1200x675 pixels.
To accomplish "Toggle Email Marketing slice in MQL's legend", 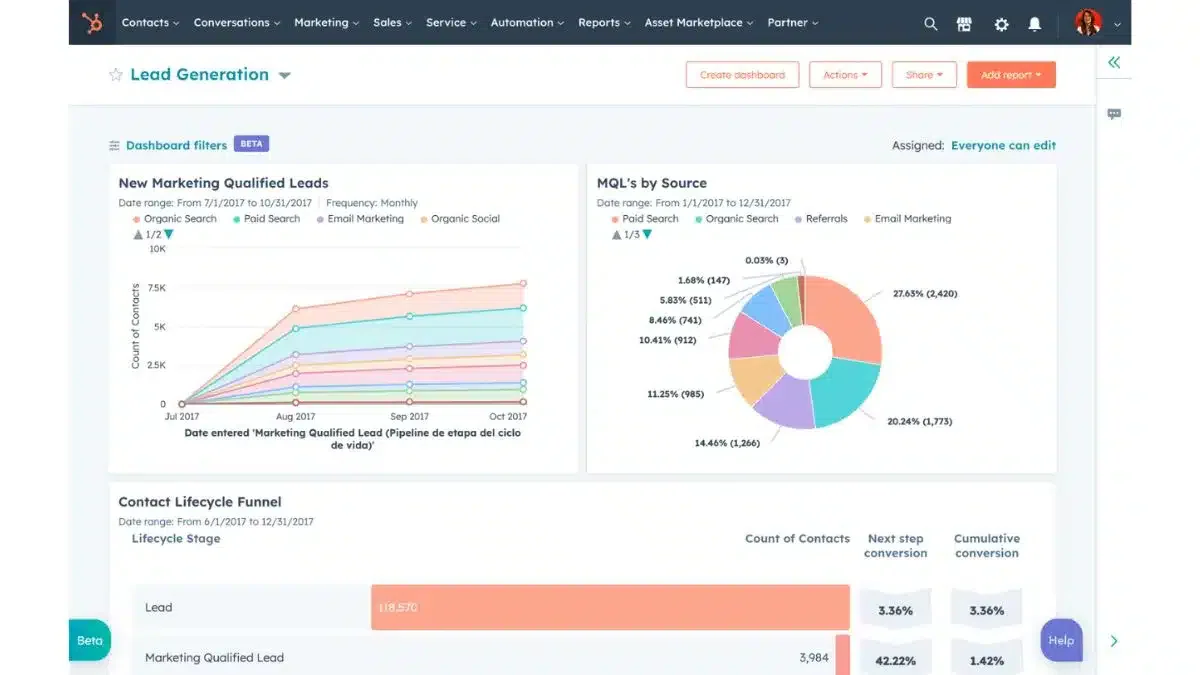I will 907,219.
